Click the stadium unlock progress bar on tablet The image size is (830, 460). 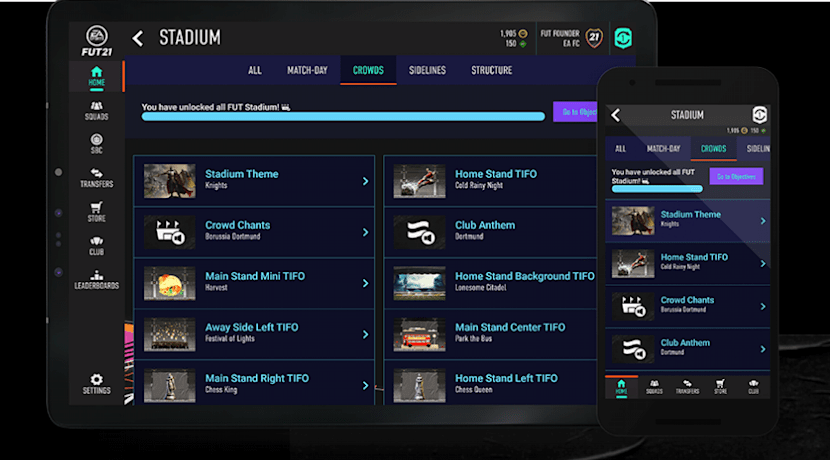(343, 116)
